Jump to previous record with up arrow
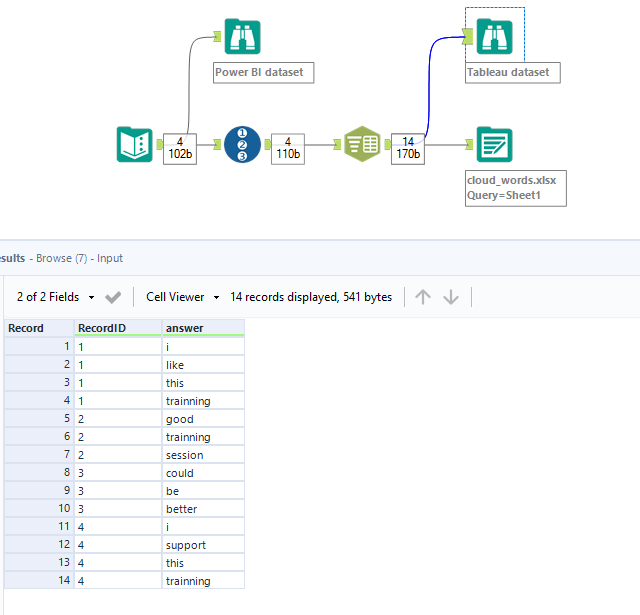The width and height of the screenshot is (640, 615). [423, 297]
